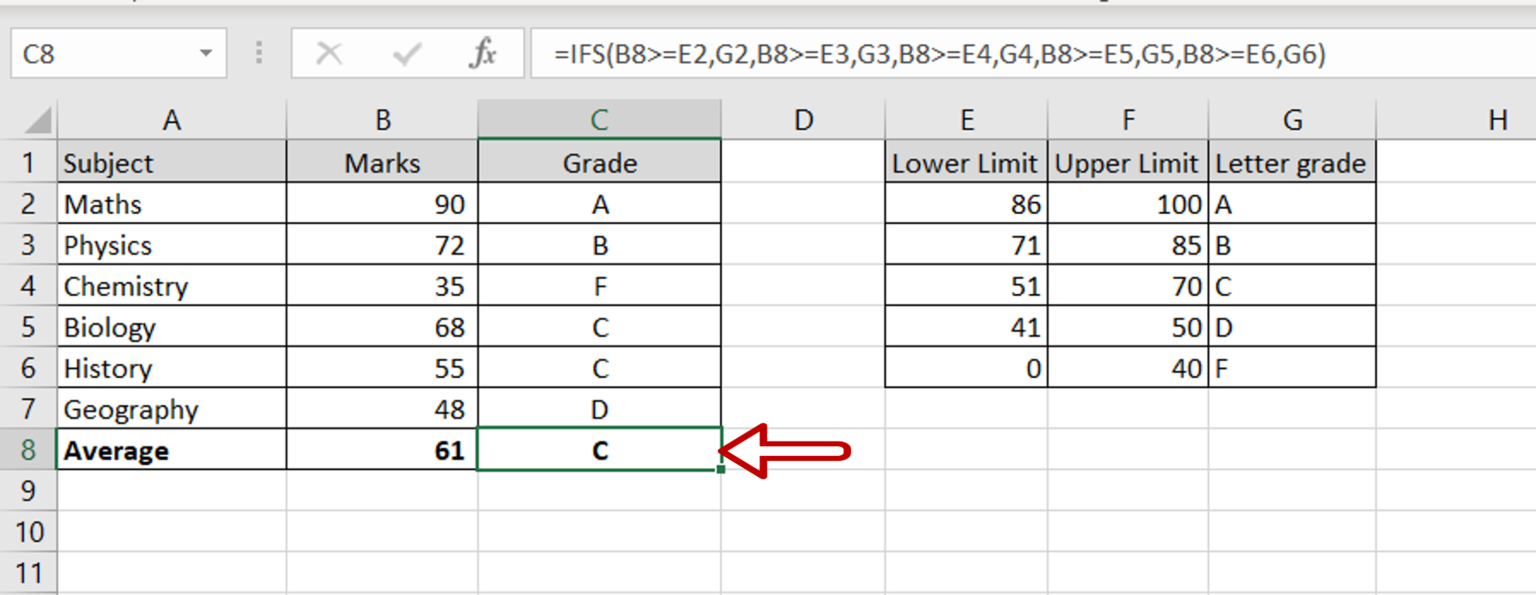
Task: Click the Letter grade column header cell
Action: 1292,162
